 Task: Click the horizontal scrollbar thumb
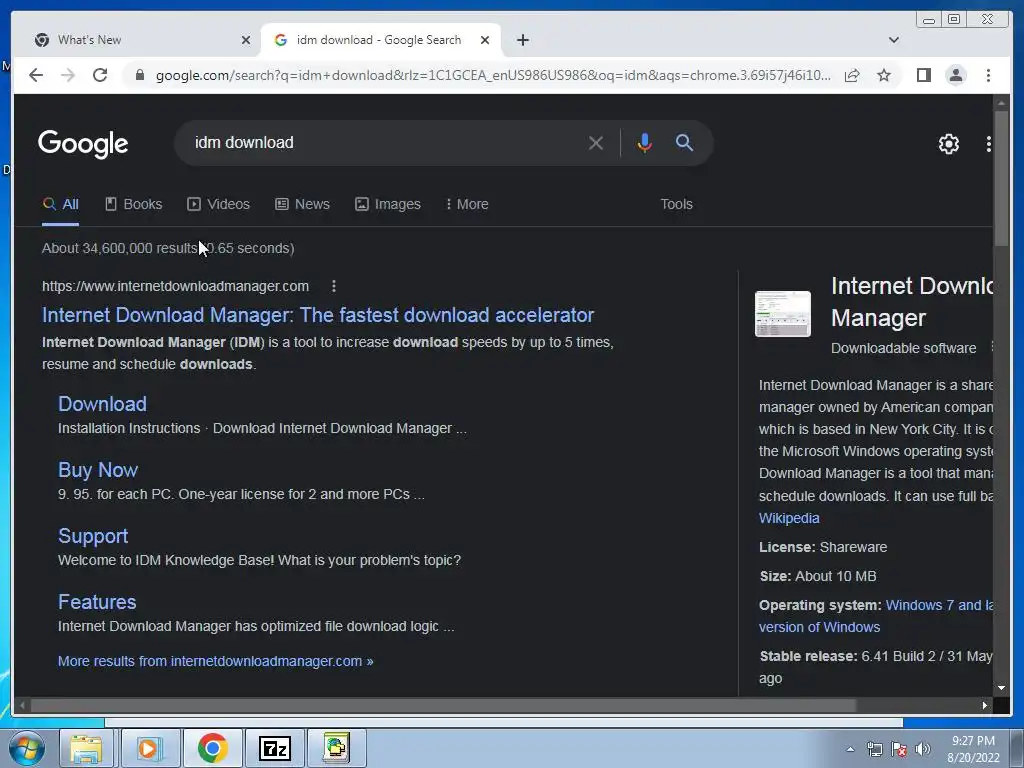tap(443, 705)
